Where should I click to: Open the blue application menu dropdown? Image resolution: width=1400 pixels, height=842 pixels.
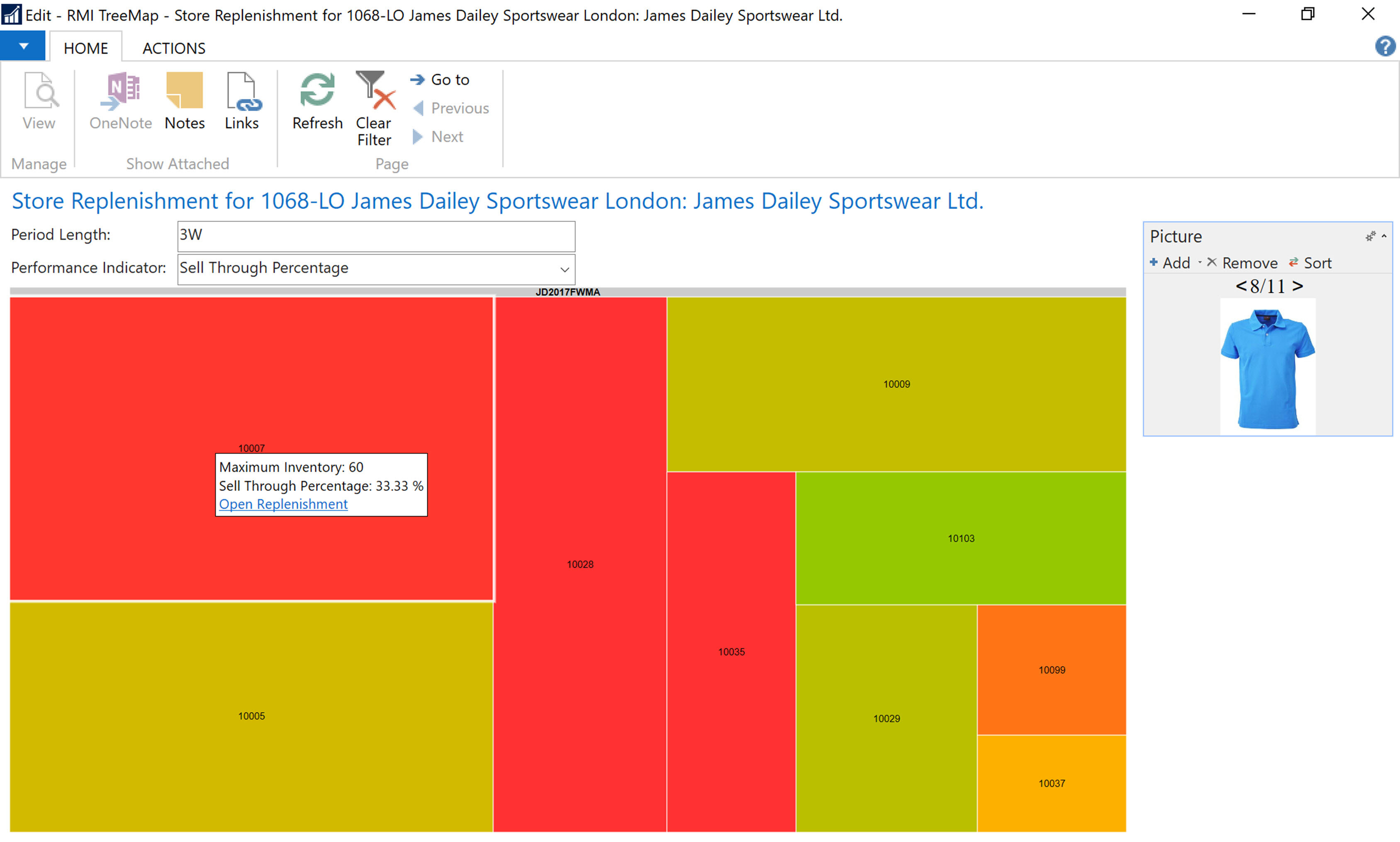click(x=23, y=46)
